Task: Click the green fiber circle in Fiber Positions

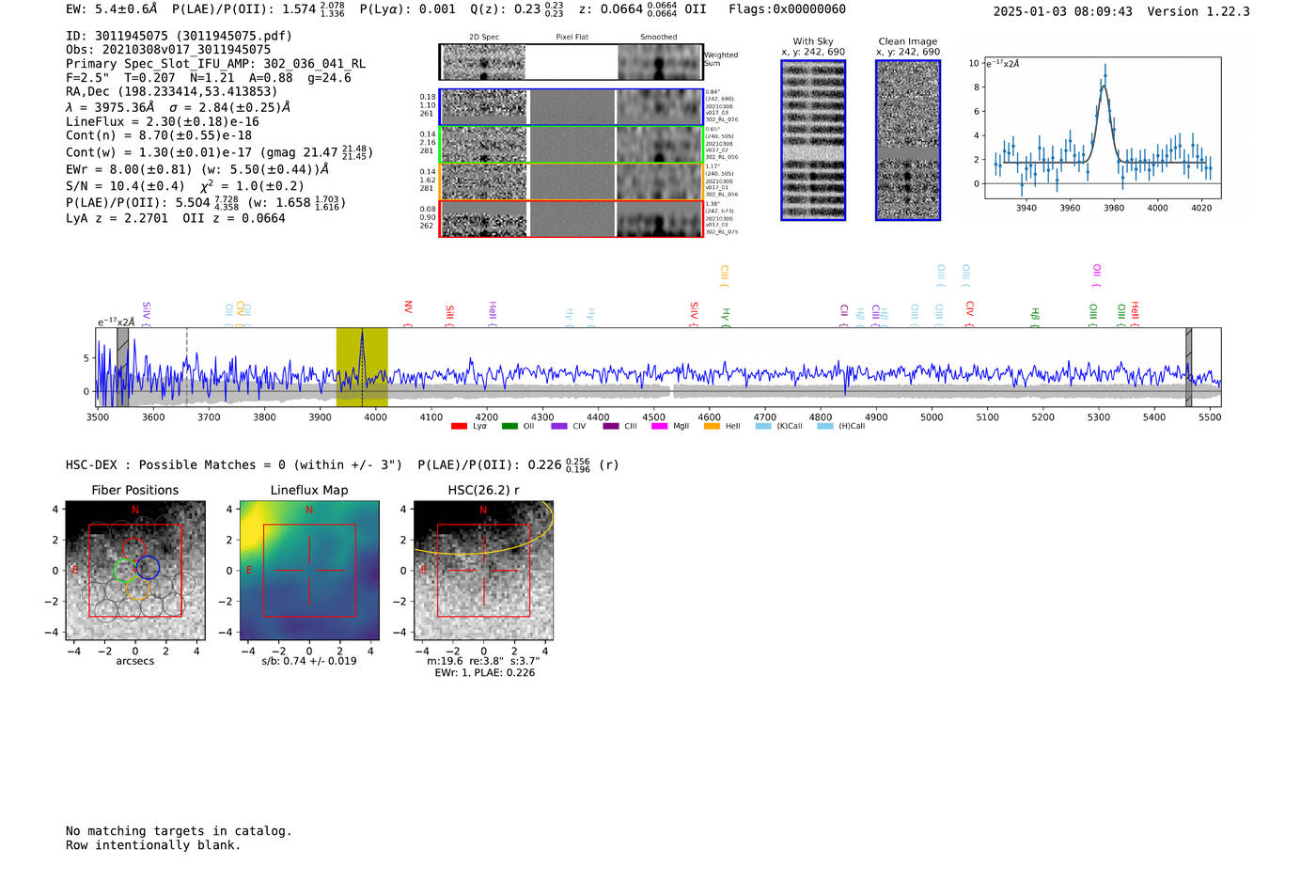Action: 124,570
